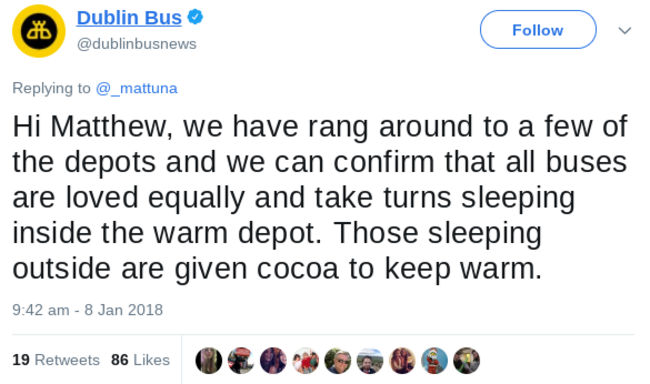Click the first liker avatar with long blonde hair

pos(209,360)
